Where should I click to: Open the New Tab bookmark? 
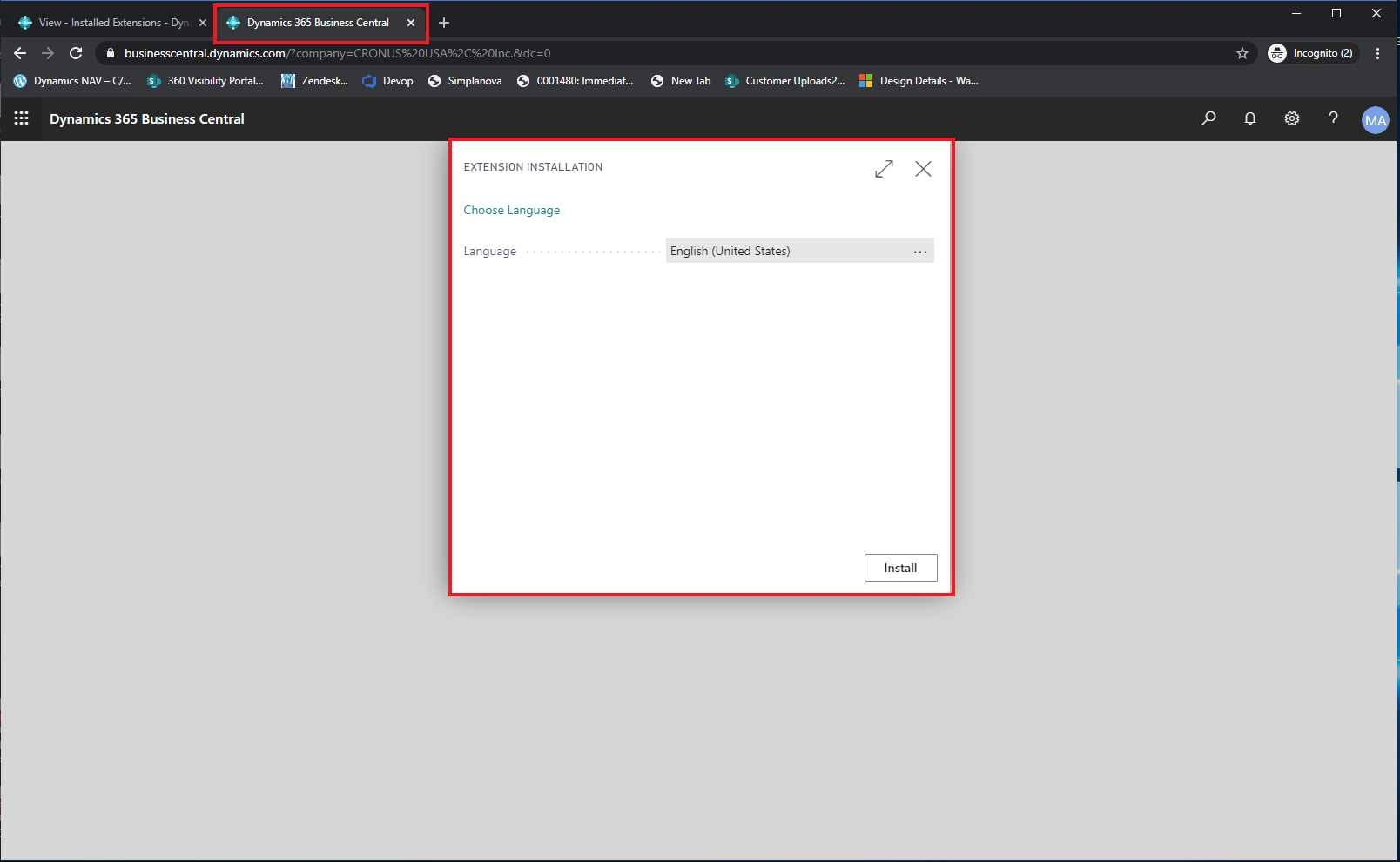point(681,81)
